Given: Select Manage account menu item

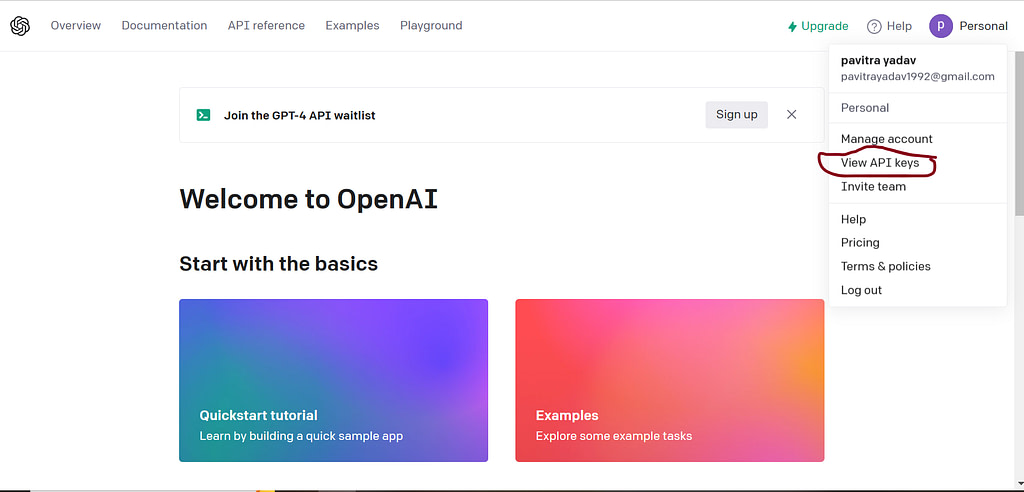Looking at the screenshot, I should [x=886, y=139].
